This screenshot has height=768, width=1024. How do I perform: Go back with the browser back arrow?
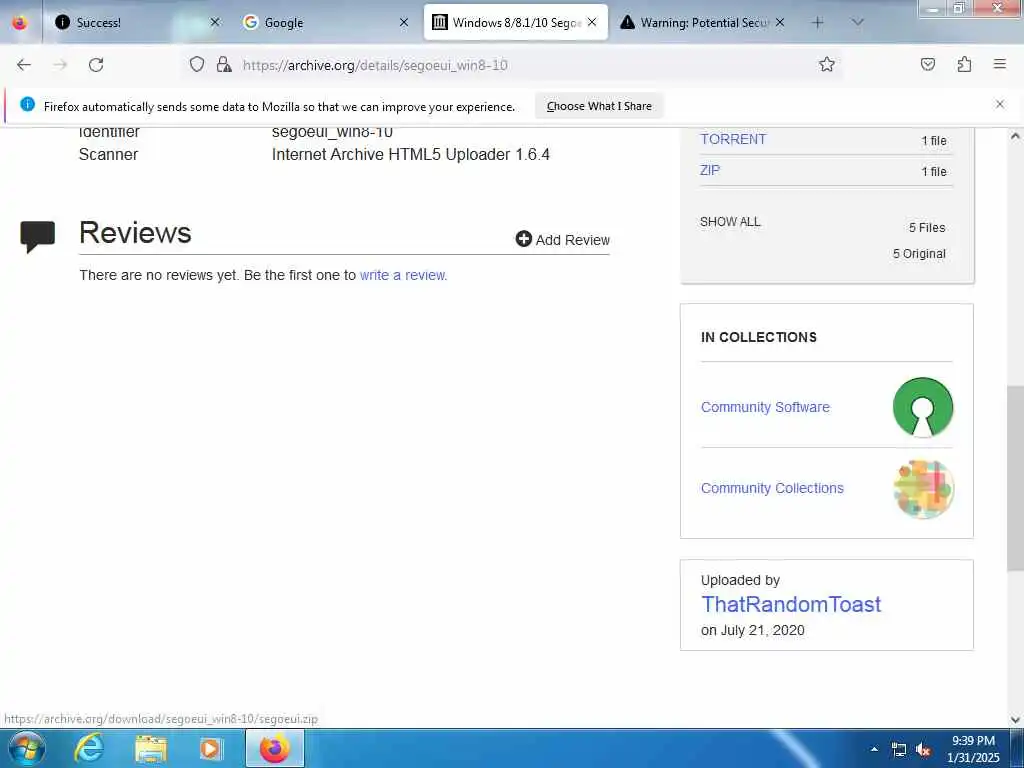(x=24, y=65)
